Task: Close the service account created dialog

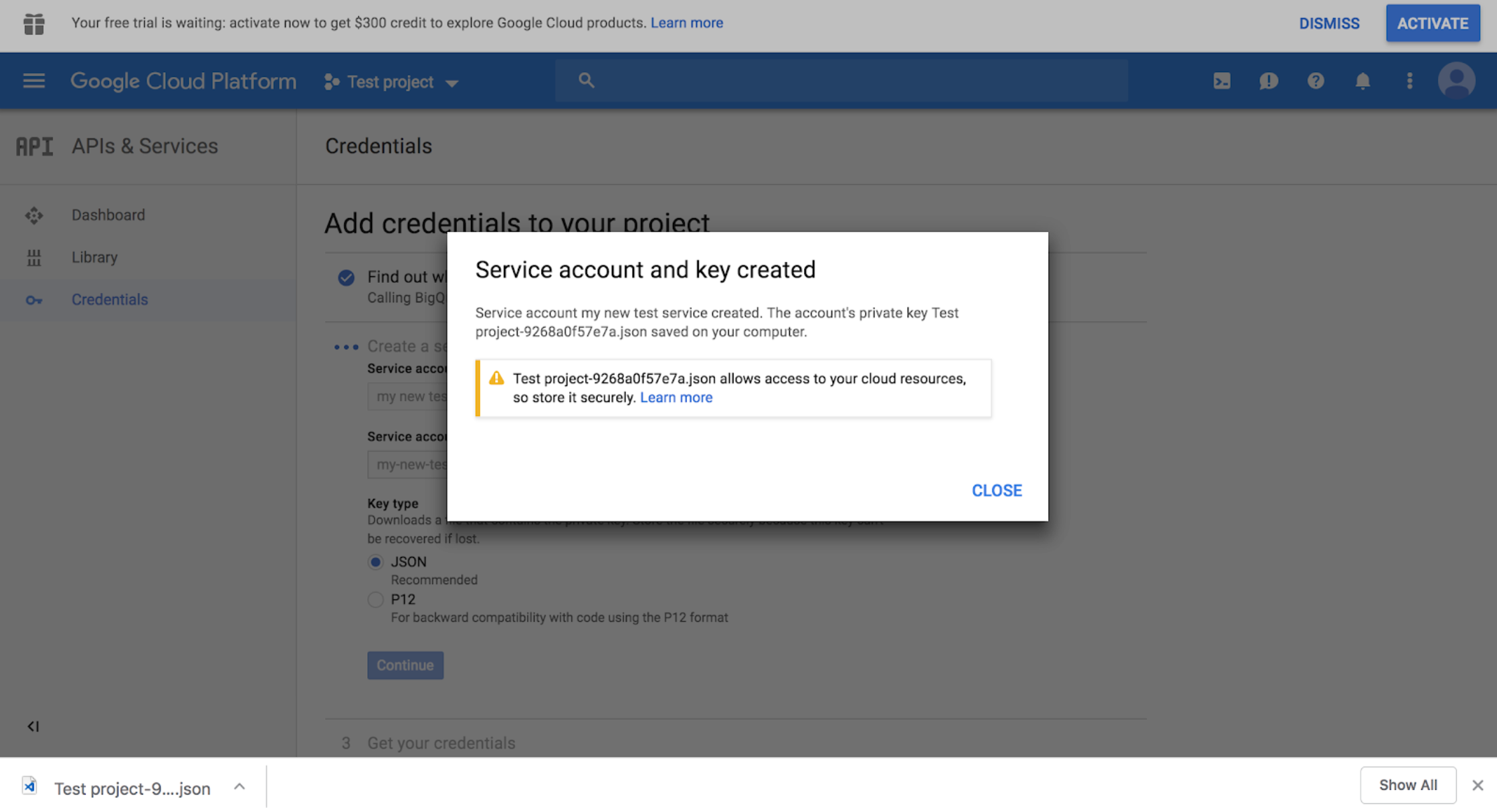Action: (x=996, y=490)
